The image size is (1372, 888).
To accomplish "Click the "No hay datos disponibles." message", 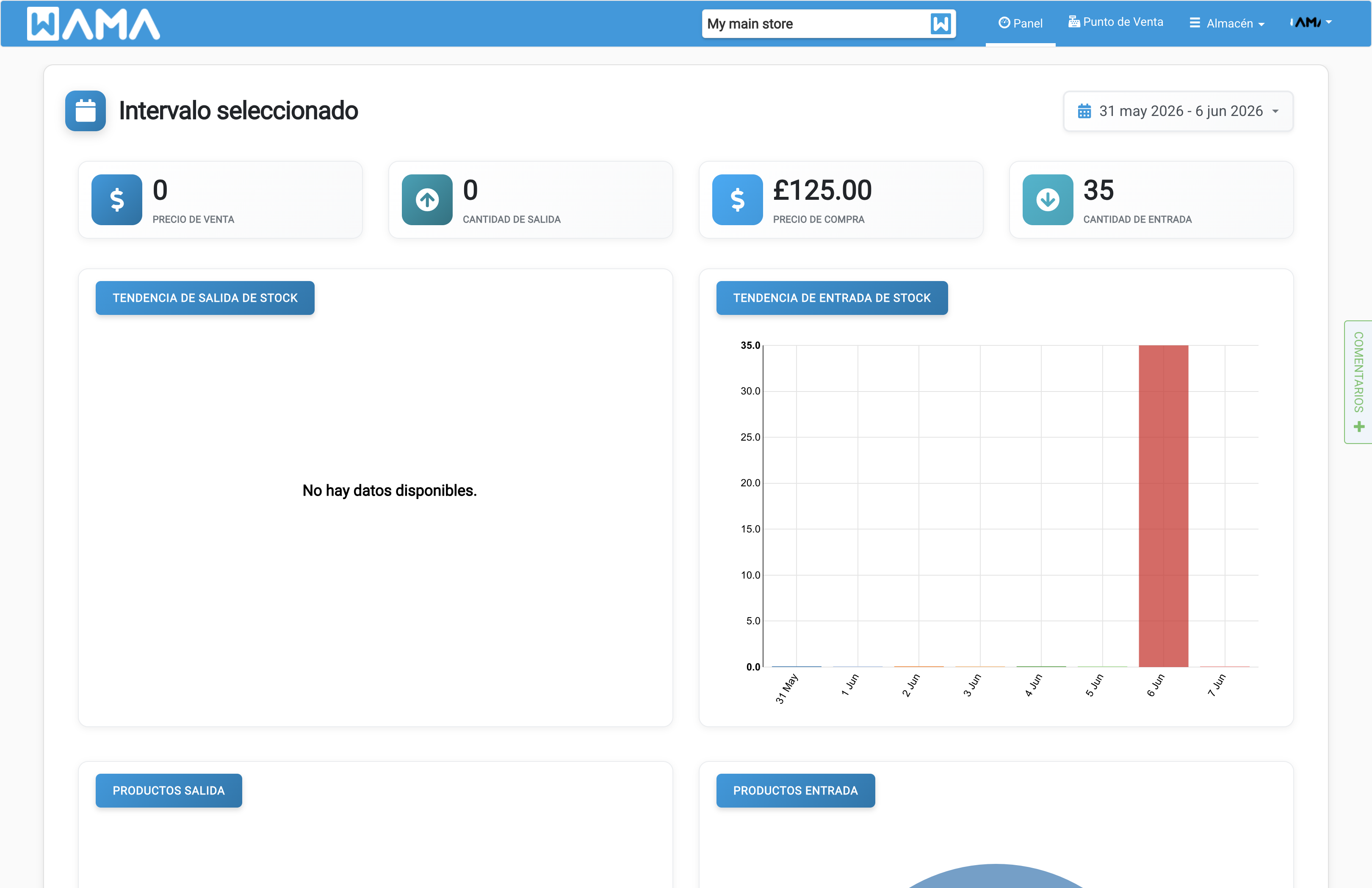I will 390,491.
